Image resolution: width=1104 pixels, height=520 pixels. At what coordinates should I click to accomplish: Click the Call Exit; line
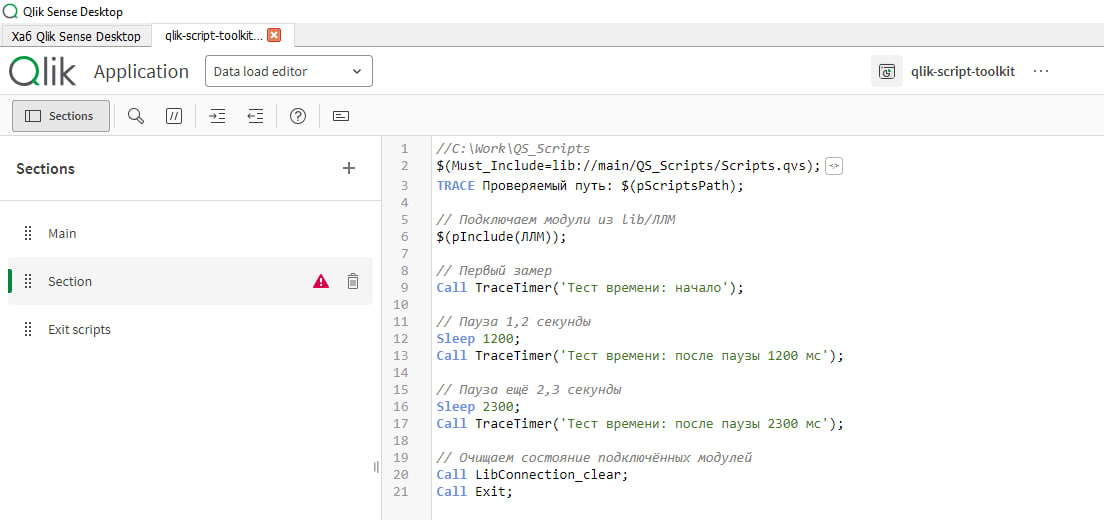point(475,492)
